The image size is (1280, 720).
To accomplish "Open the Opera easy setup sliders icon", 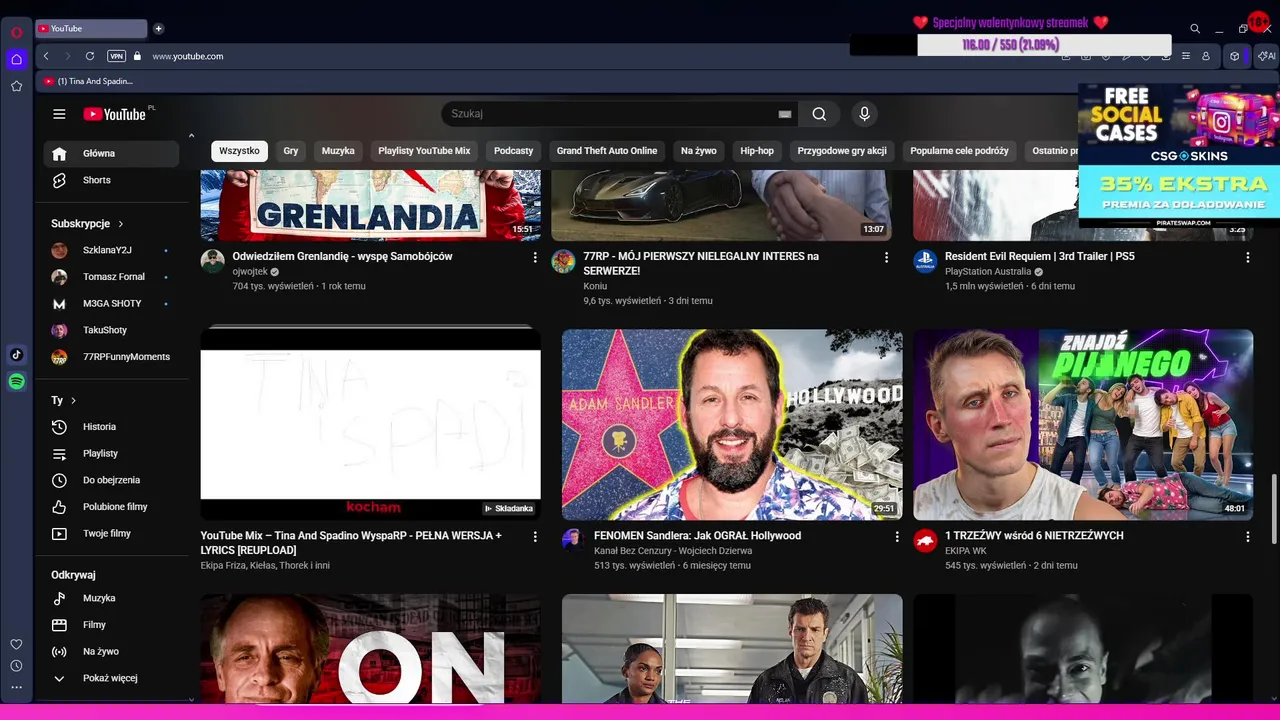I will click(1186, 56).
